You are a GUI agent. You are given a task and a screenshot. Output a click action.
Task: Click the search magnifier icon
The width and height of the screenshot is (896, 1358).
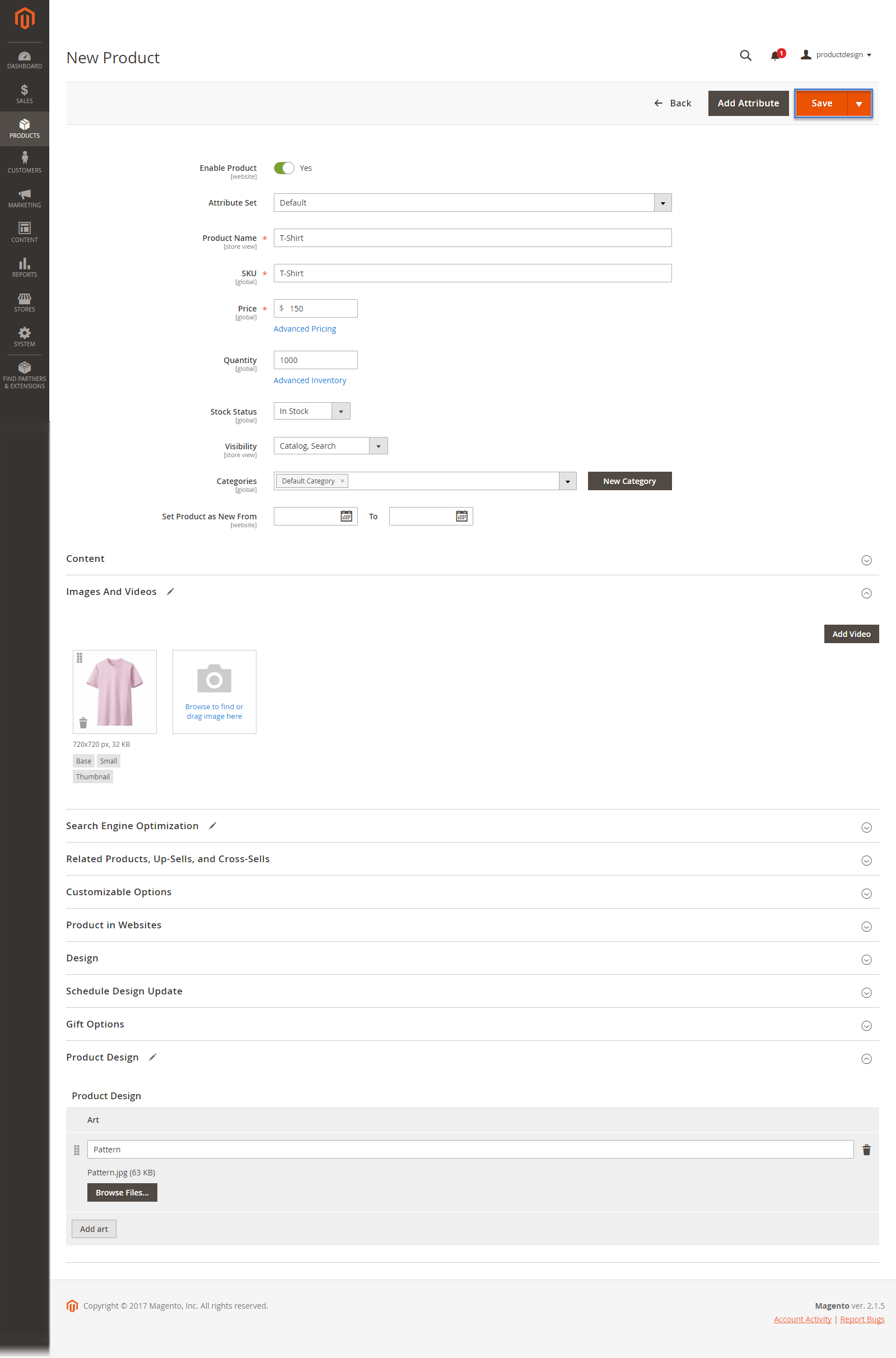pyautogui.click(x=745, y=55)
